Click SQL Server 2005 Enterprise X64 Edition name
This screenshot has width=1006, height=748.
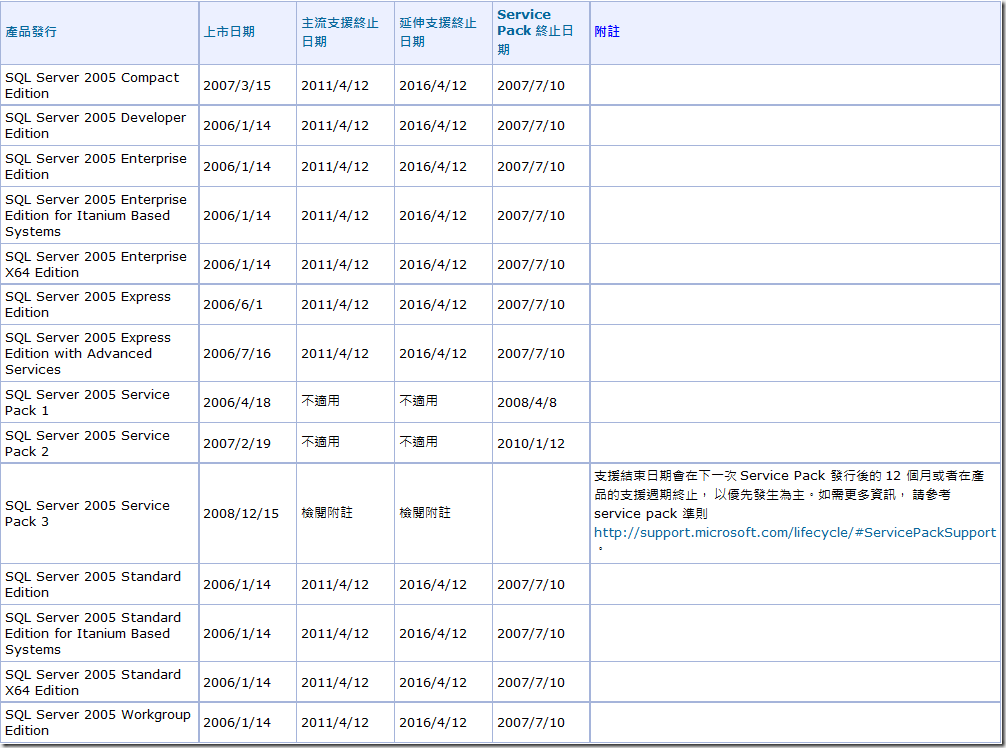click(x=96, y=264)
